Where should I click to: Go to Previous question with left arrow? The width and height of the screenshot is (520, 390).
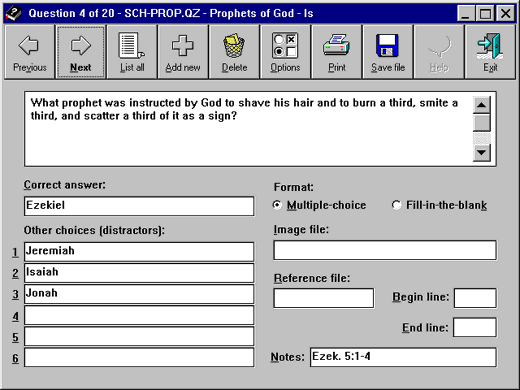(x=29, y=52)
